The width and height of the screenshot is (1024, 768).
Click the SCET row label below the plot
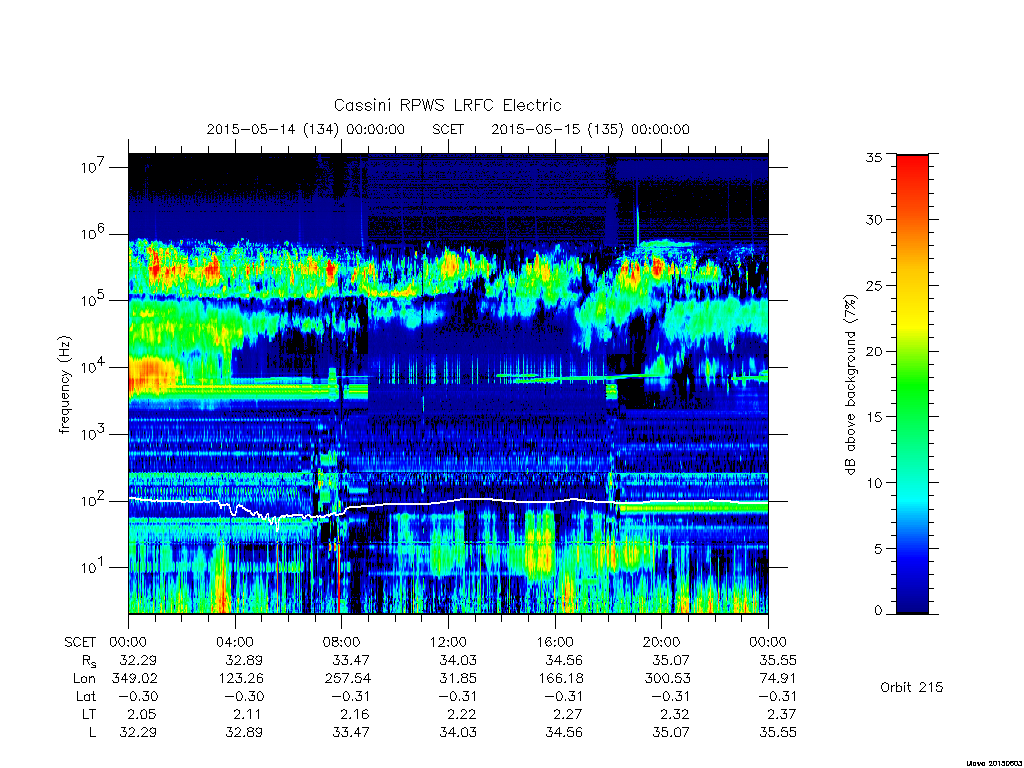80,642
